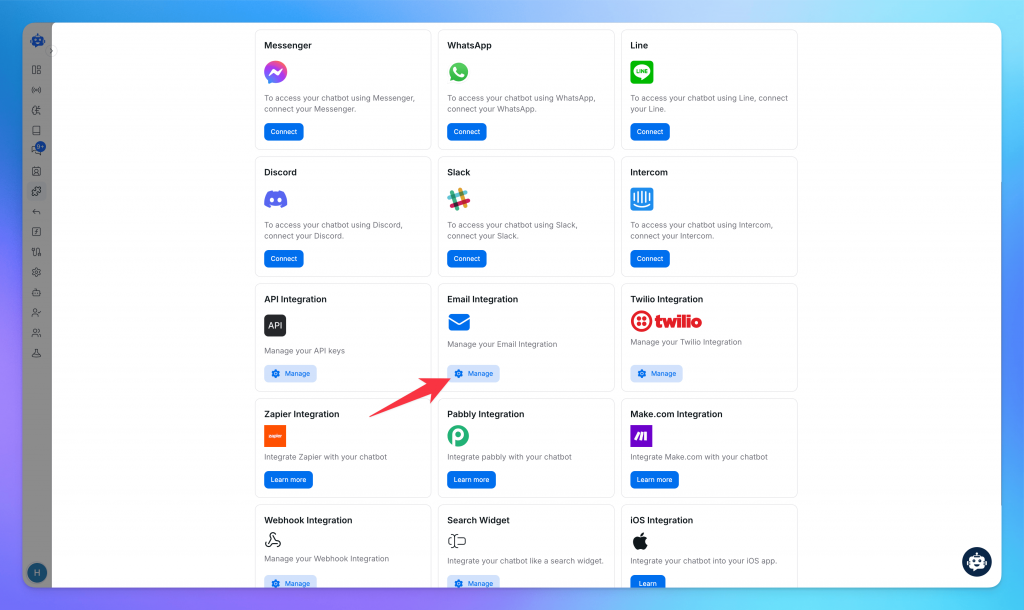Open the book icon in sidebar
Image resolution: width=1024 pixels, height=610 pixels.
pos(37,131)
